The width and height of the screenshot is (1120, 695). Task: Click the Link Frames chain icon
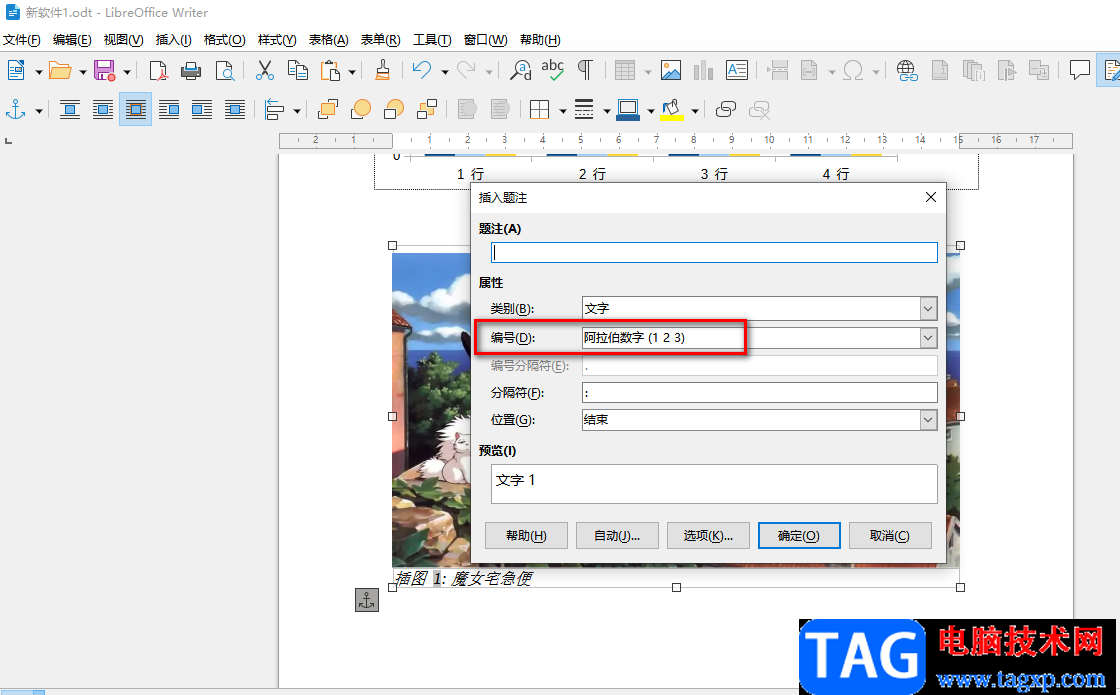(x=726, y=110)
